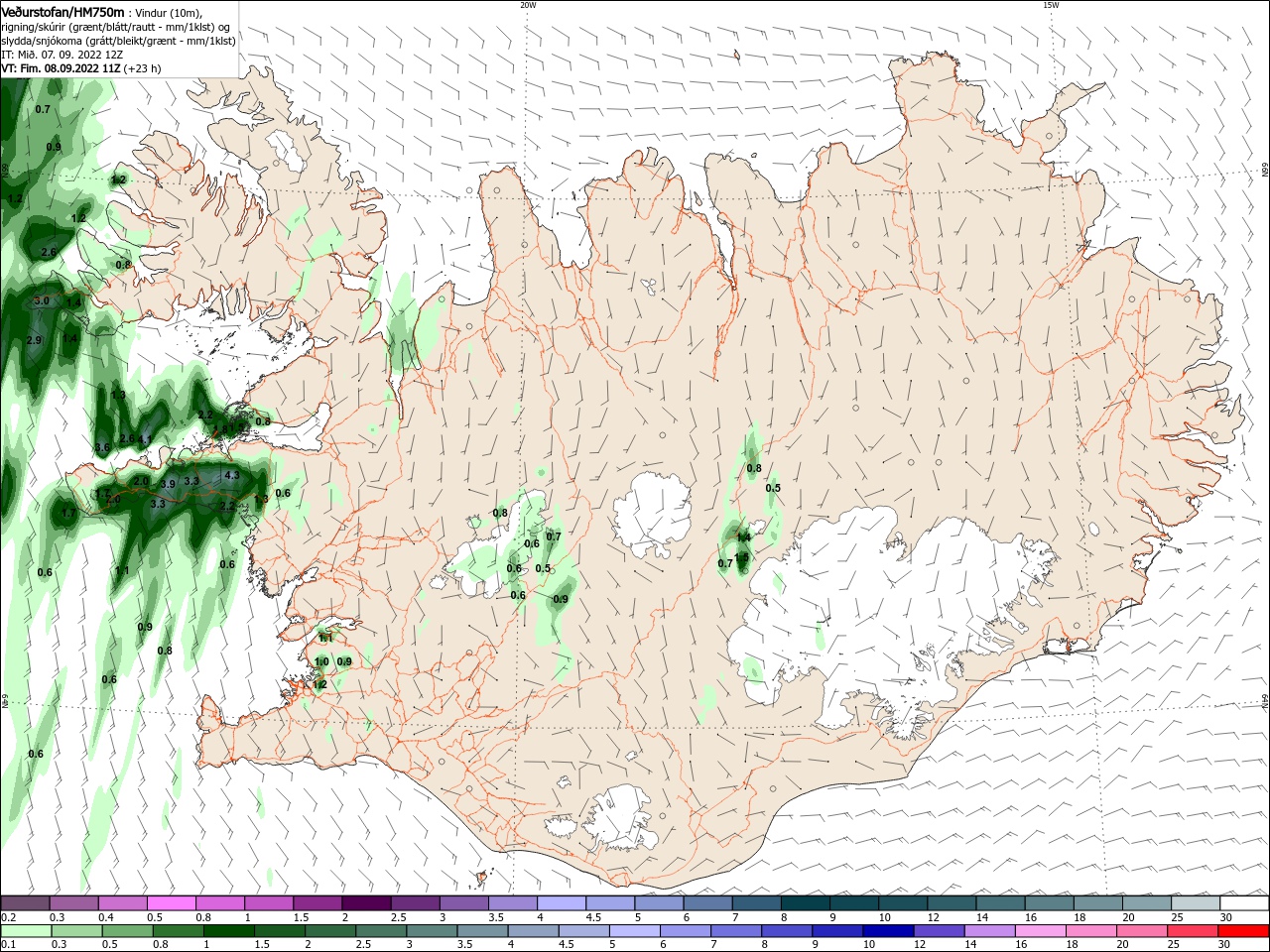Pick the lightest green 0.1 swatch, bottom legend
Image resolution: width=1270 pixels, height=952 pixels.
[x=25, y=931]
